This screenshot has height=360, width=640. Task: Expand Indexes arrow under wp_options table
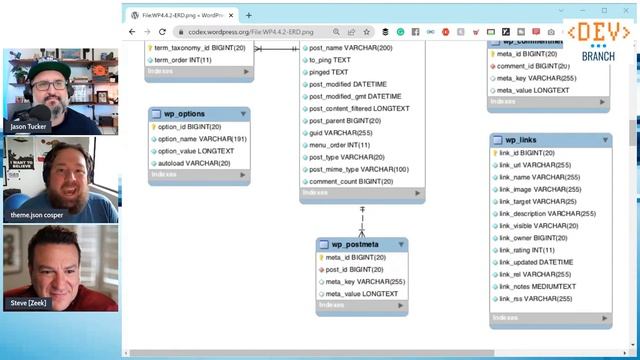coord(243,175)
